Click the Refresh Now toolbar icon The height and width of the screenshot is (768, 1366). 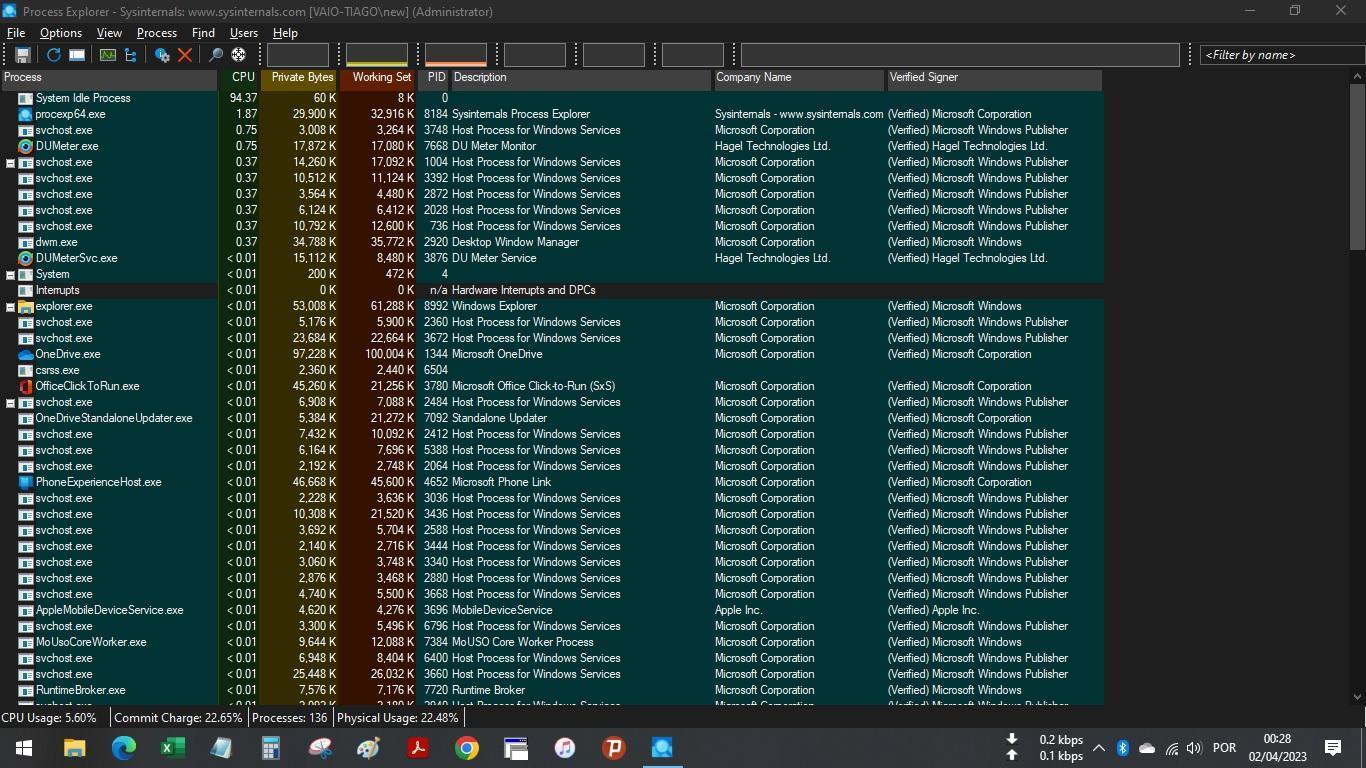coord(54,55)
